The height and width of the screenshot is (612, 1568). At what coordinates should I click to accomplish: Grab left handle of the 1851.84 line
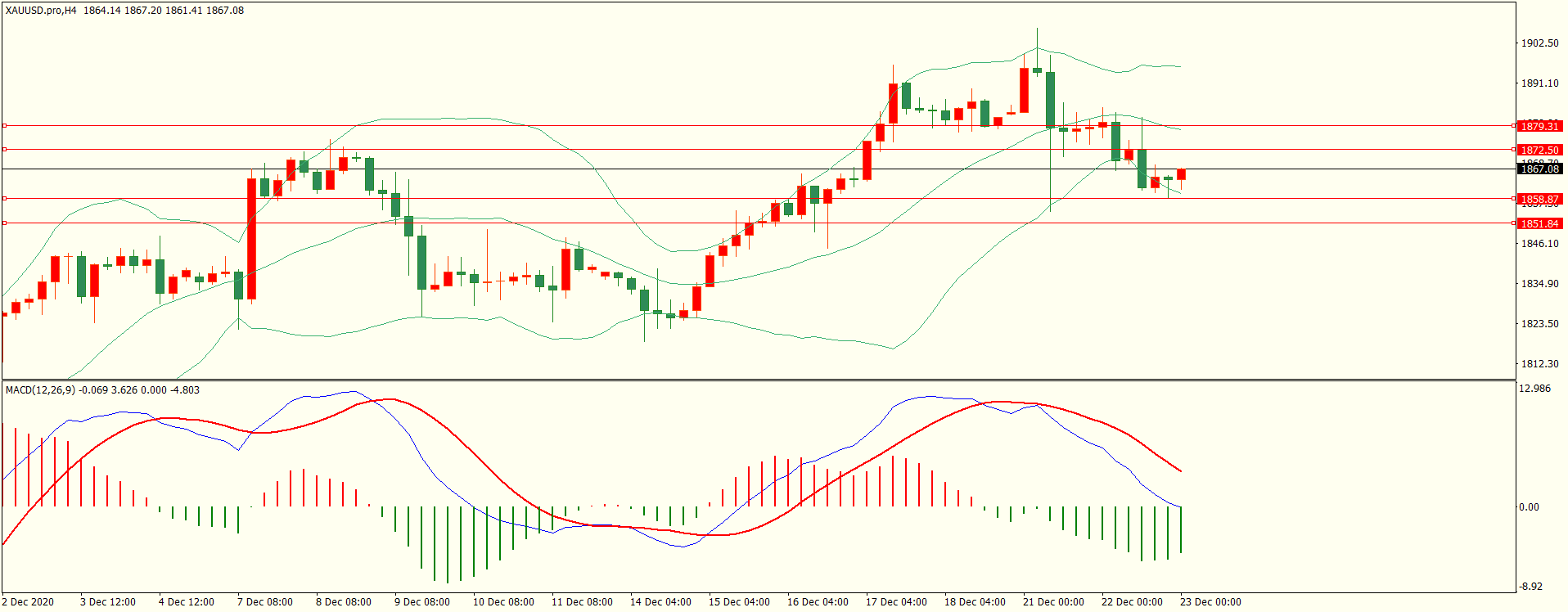[4, 223]
